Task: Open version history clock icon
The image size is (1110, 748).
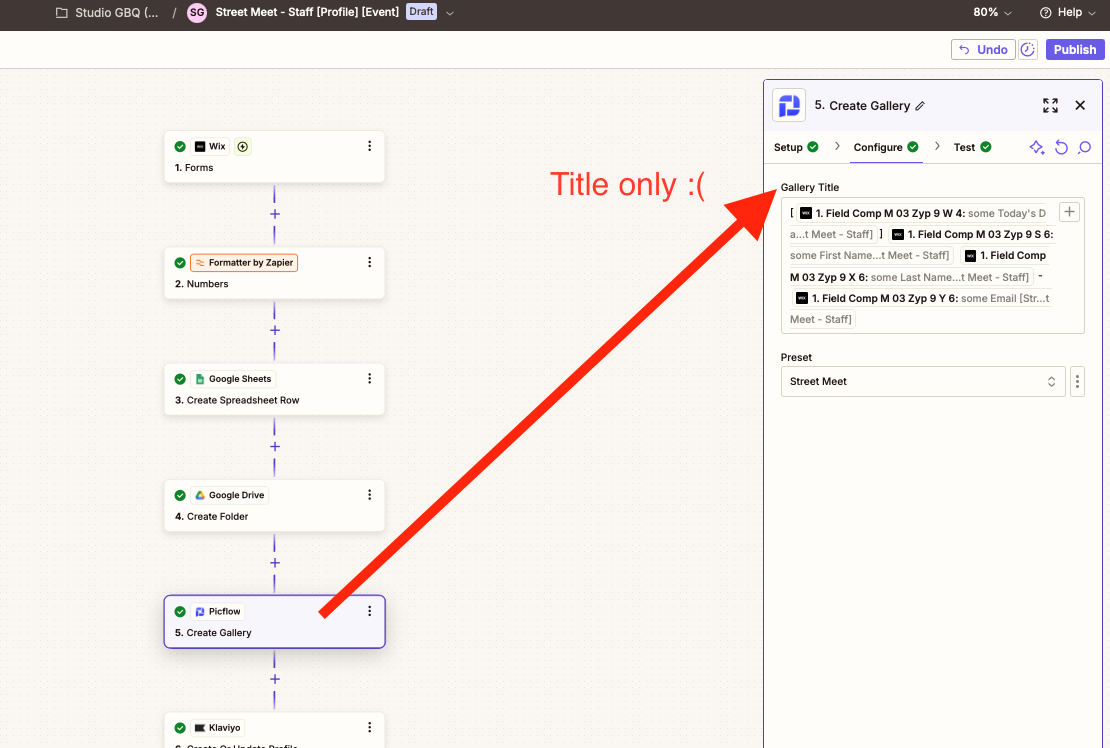Action: (x=1028, y=50)
